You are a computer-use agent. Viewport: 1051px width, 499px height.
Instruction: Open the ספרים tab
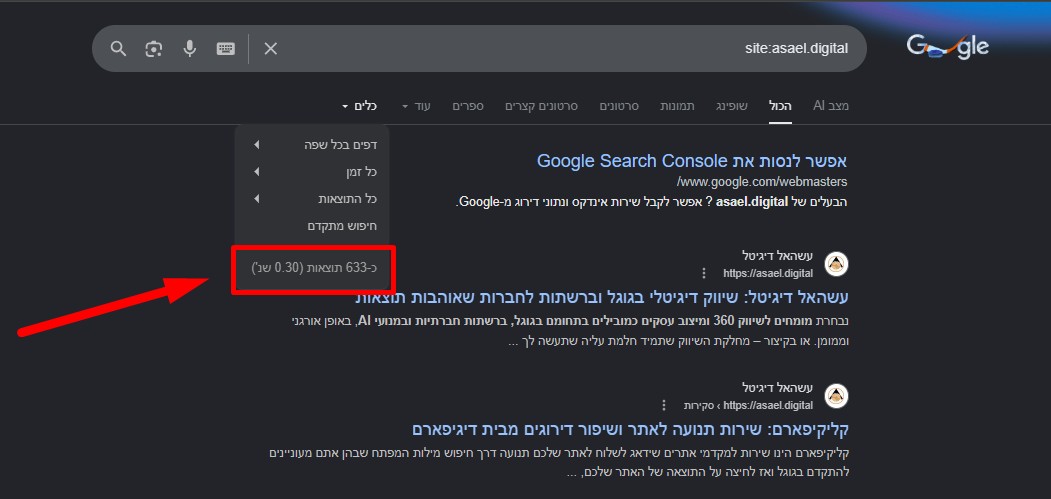pos(468,106)
